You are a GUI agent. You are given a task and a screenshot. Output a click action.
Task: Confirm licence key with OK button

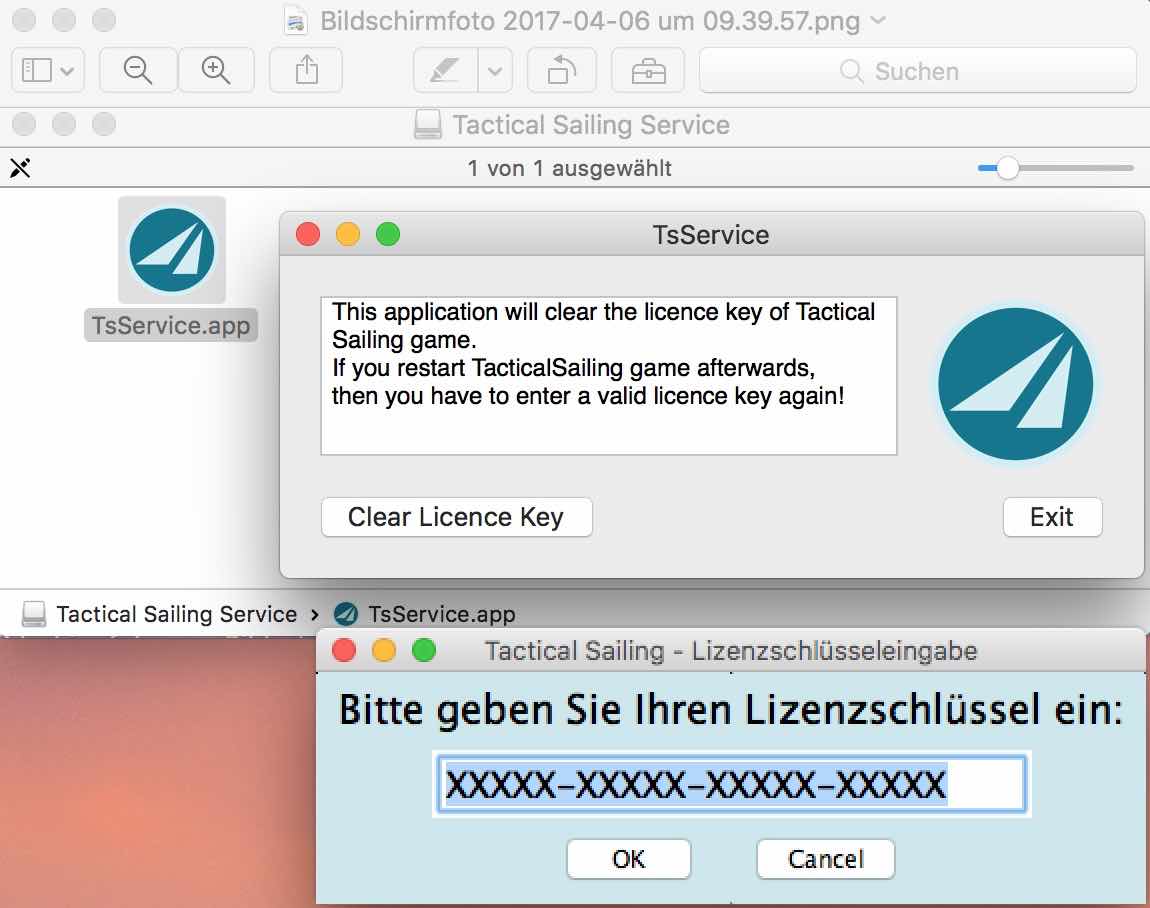[629, 859]
